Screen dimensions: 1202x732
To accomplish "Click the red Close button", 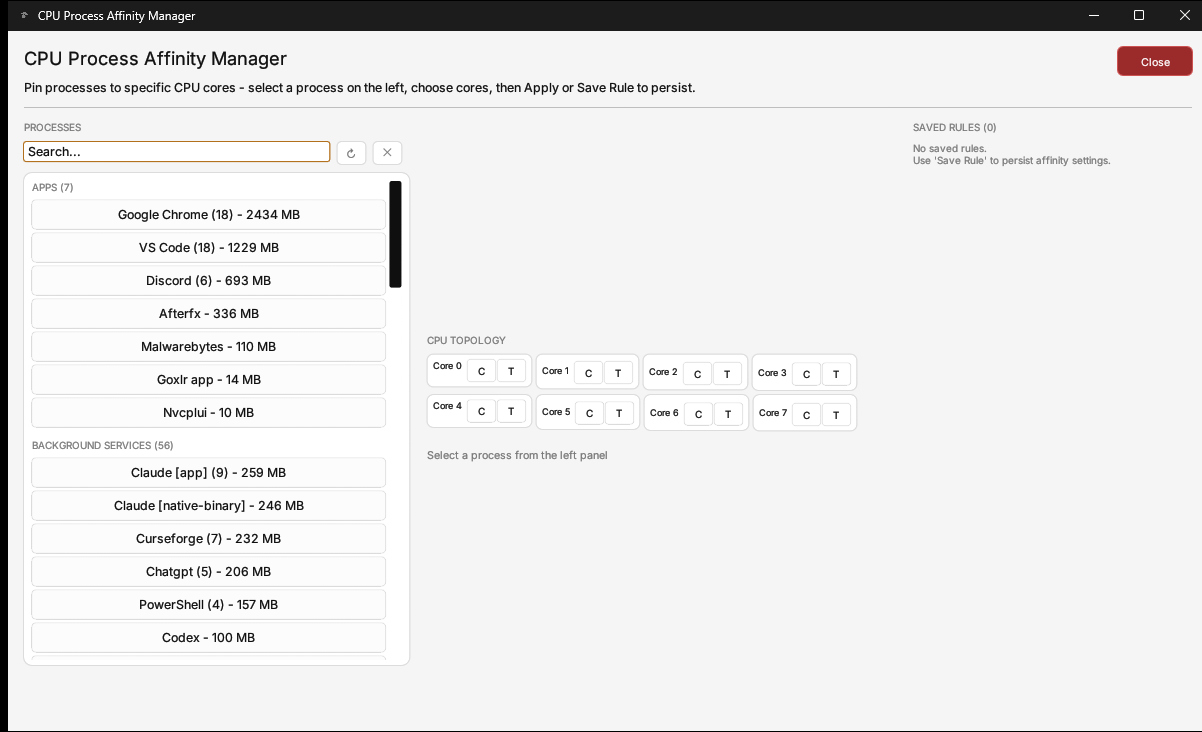I will point(1155,61).
